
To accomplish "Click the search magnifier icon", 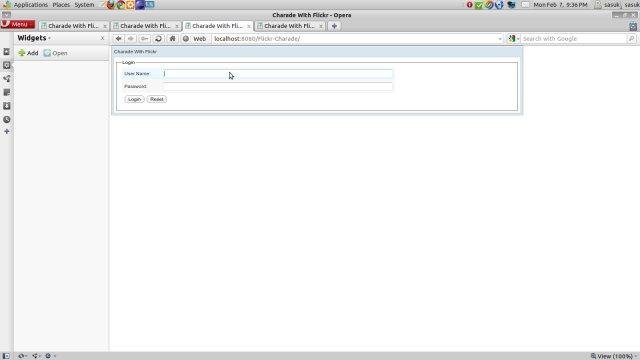I will (x=631, y=39).
